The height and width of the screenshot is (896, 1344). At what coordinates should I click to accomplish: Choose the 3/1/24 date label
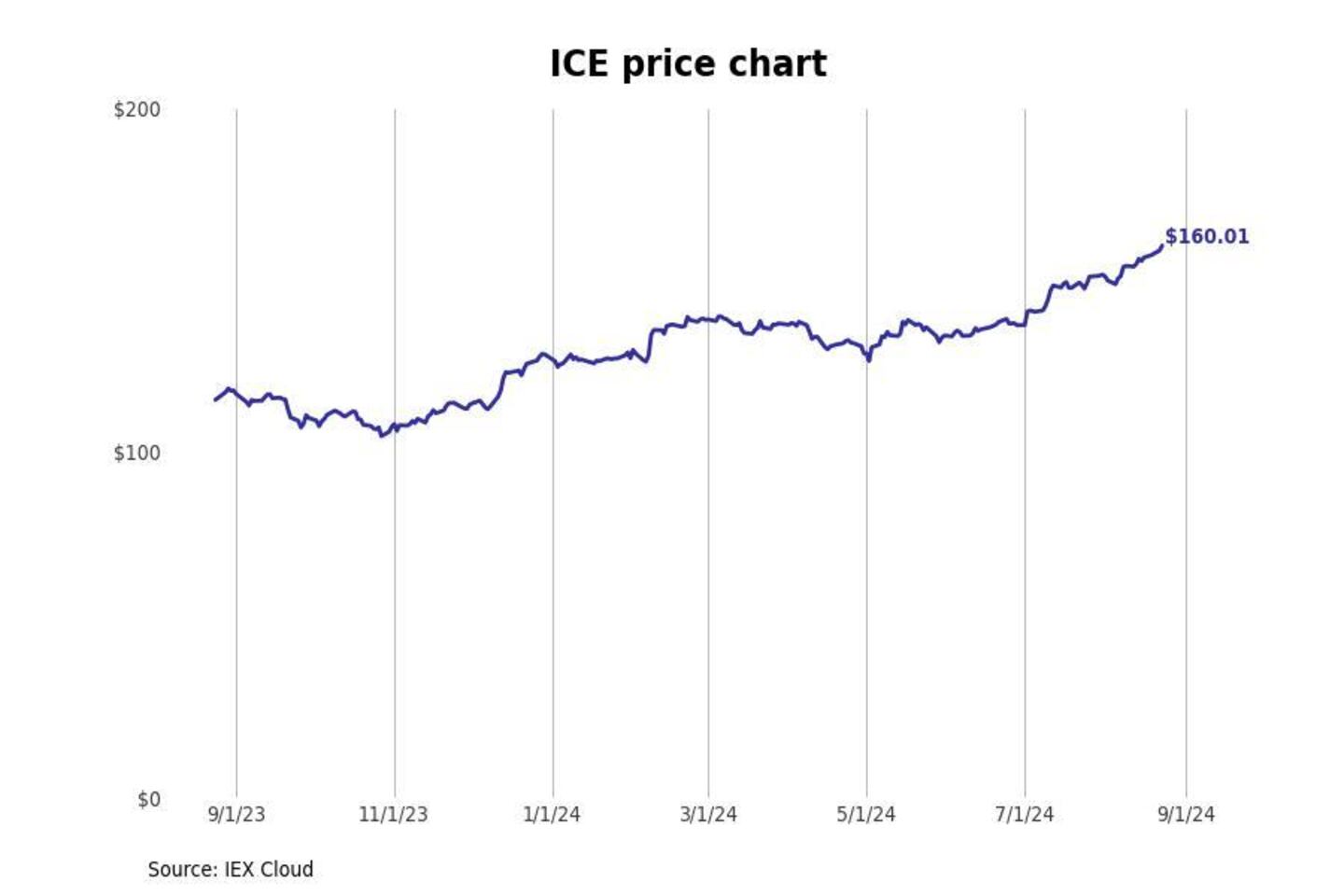(708, 815)
